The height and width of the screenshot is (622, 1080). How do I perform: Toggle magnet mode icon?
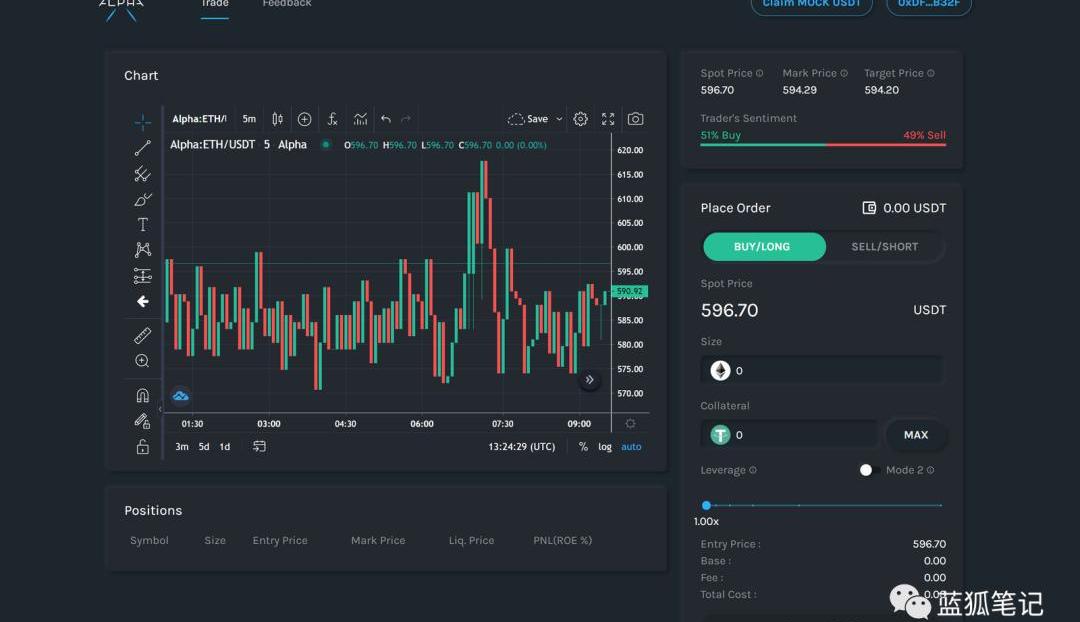143,395
